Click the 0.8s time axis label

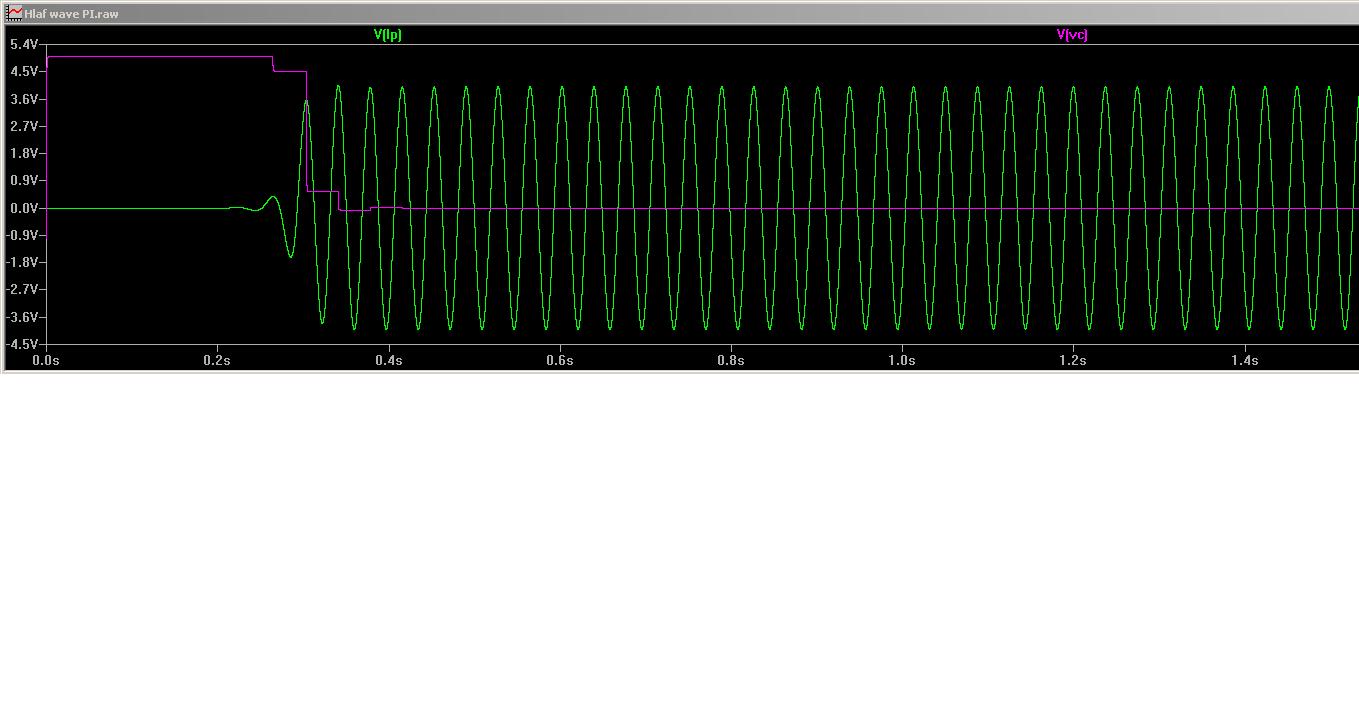tap(731, 360)
